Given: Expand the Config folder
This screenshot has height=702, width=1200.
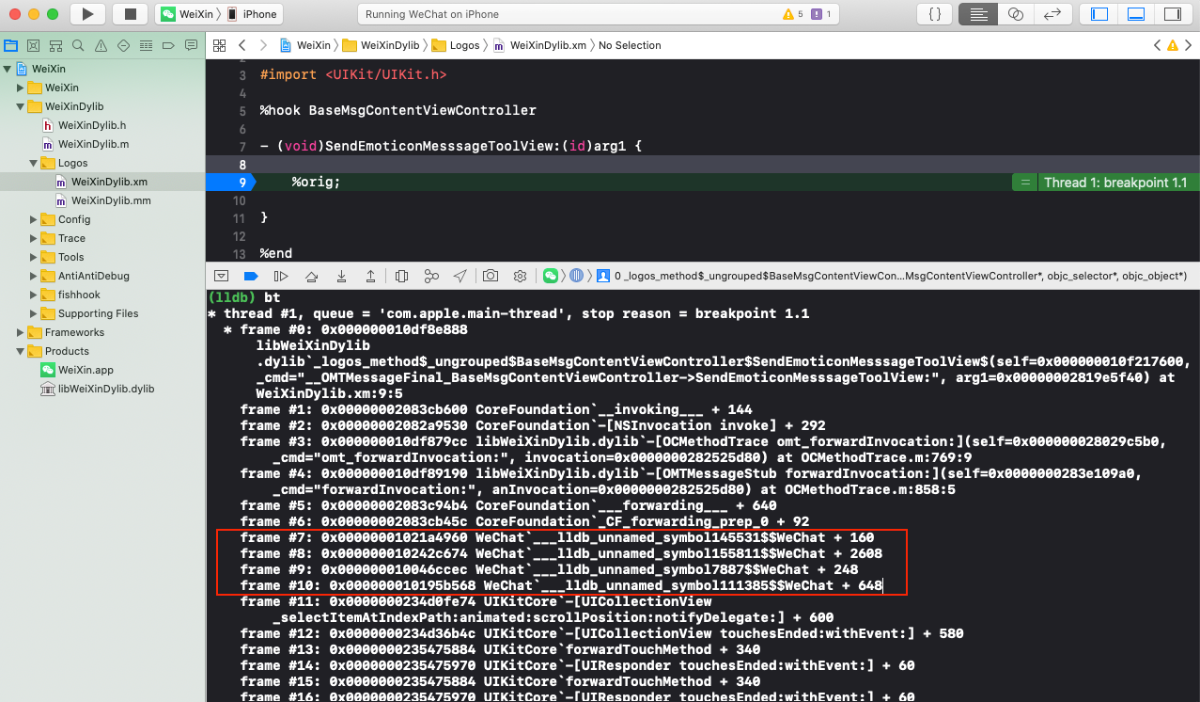Looking at the screenshot, I should 33,220.
